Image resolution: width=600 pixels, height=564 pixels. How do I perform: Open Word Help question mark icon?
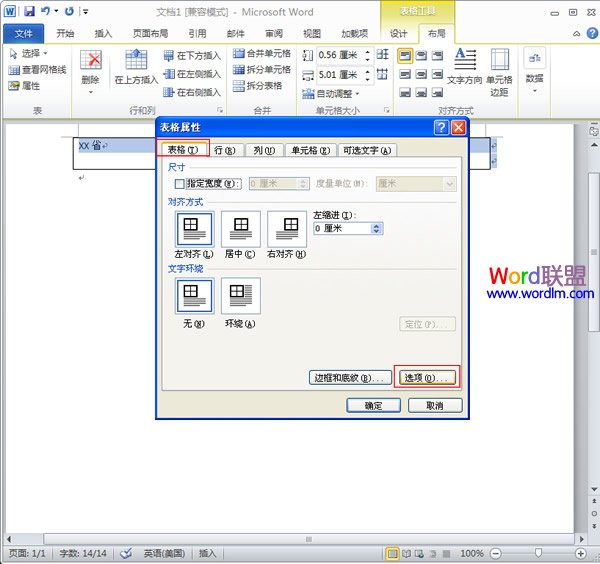tap(592, 33)
